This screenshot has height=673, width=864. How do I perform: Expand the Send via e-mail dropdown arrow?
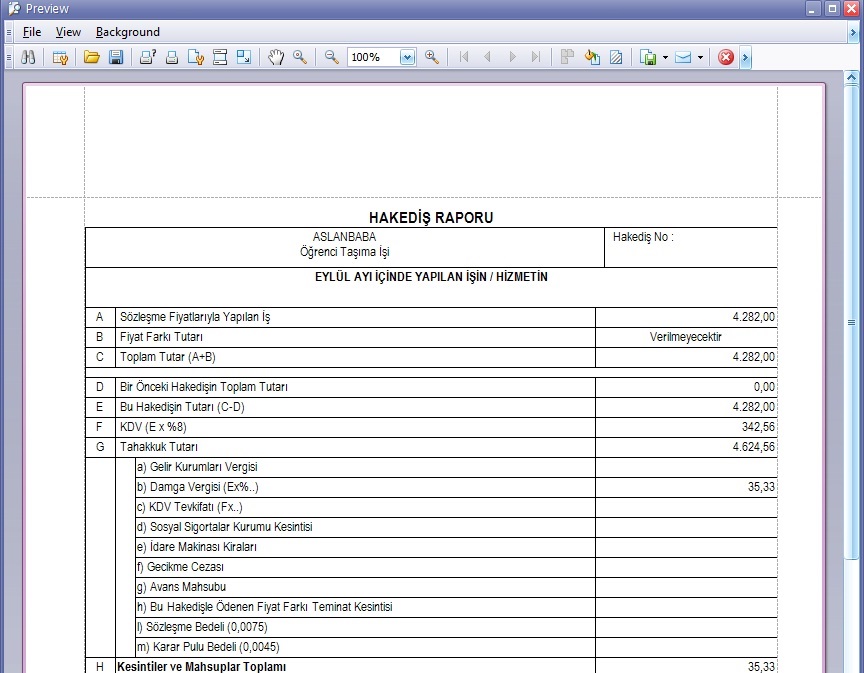[700, 57]
